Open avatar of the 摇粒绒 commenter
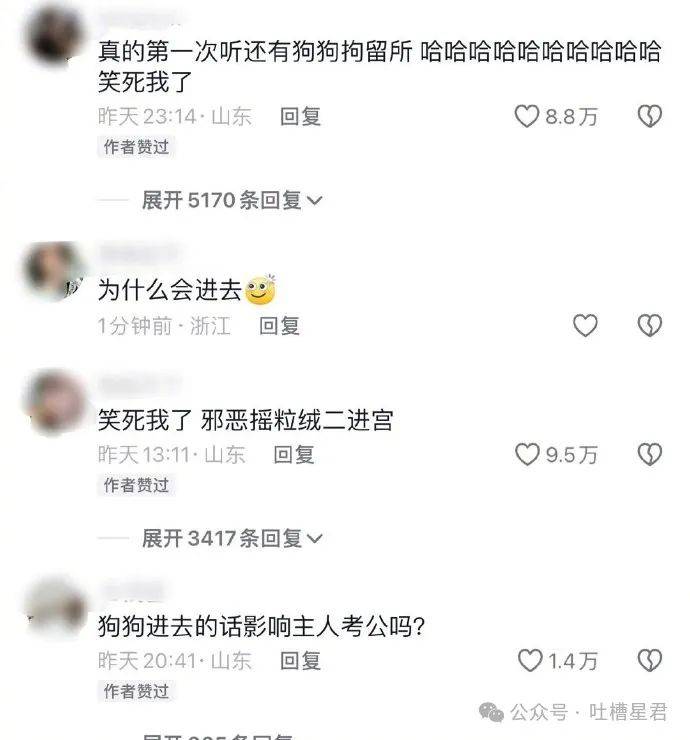The height and width of the screenshot is (740, 690). point(56,401)
